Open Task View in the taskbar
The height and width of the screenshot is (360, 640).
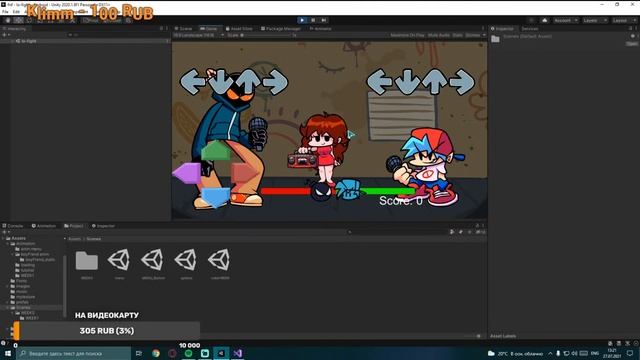[139, 353]
